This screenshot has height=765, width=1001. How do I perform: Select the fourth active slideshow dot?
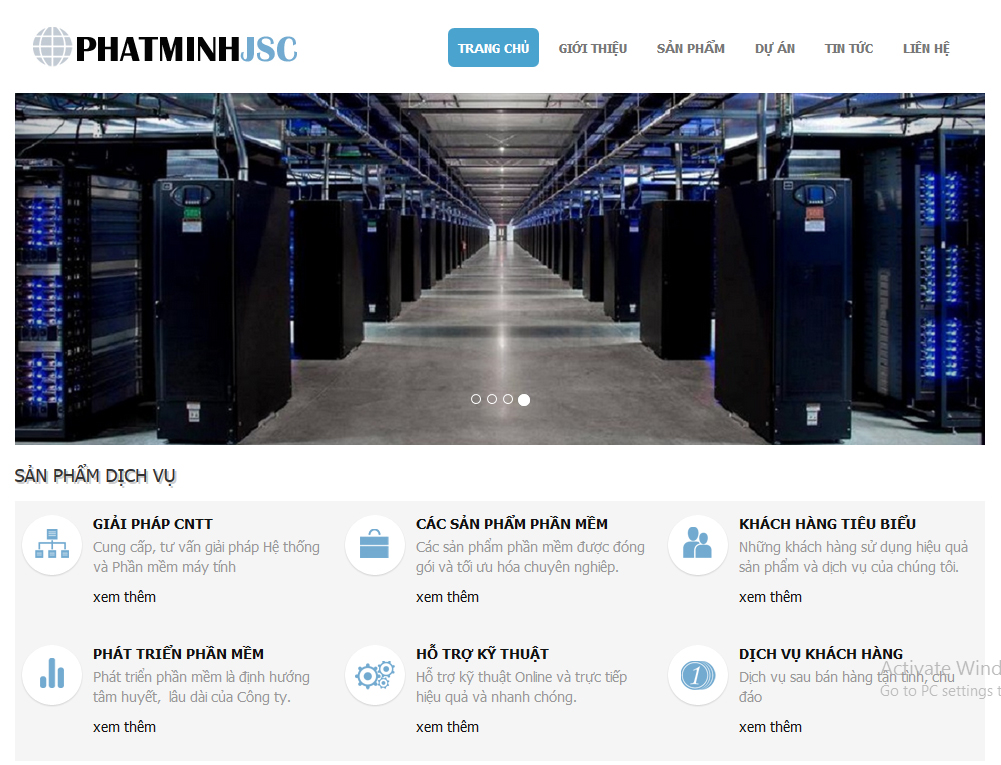(524, 399)
